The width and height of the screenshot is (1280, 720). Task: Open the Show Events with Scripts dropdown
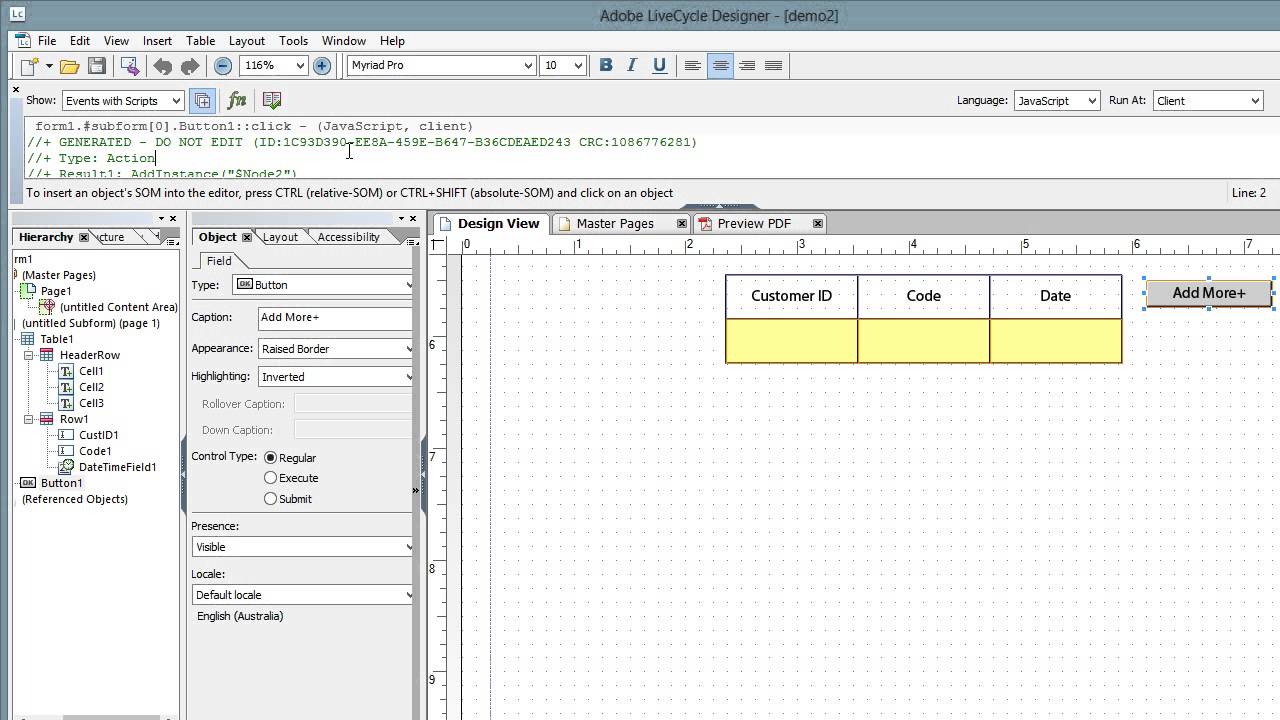click(x=176, y=101)
